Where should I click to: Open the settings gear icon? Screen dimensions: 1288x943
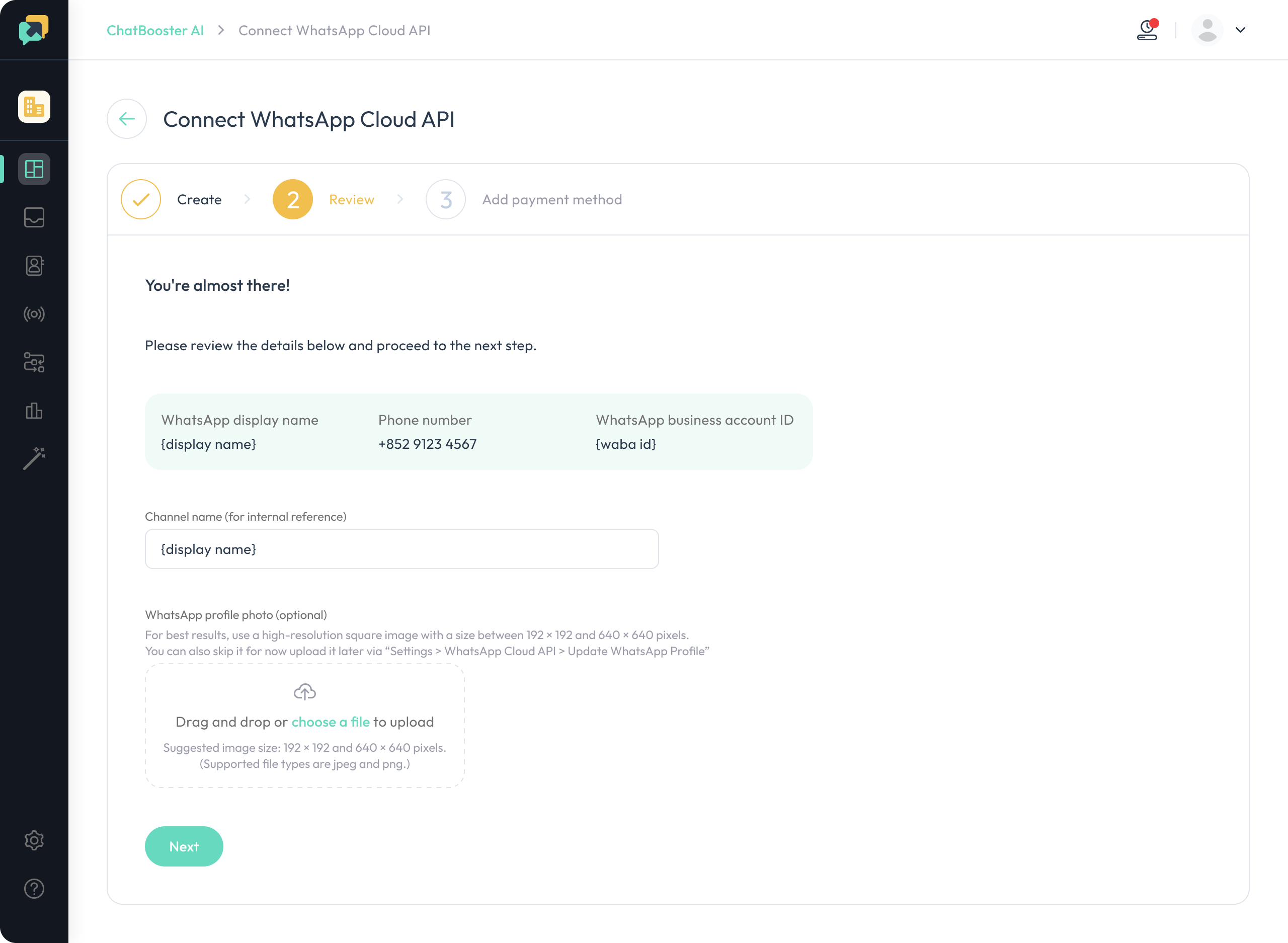point(34,840)
